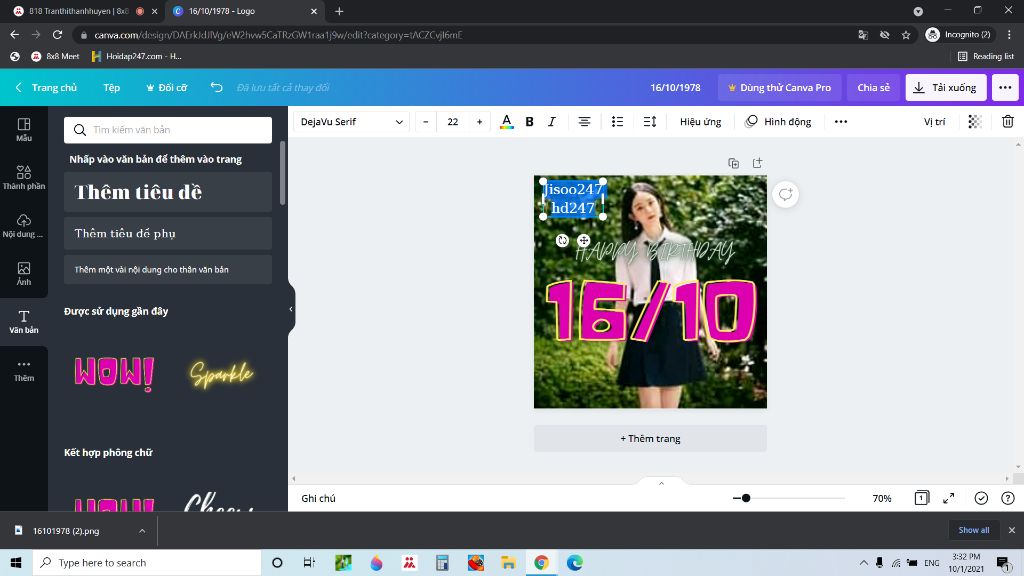Image resolution: width=1024 pixels, height=576 pixels.
Task: Open the Ảnh panel in the sidebar
Action: [x=23, y=272]
